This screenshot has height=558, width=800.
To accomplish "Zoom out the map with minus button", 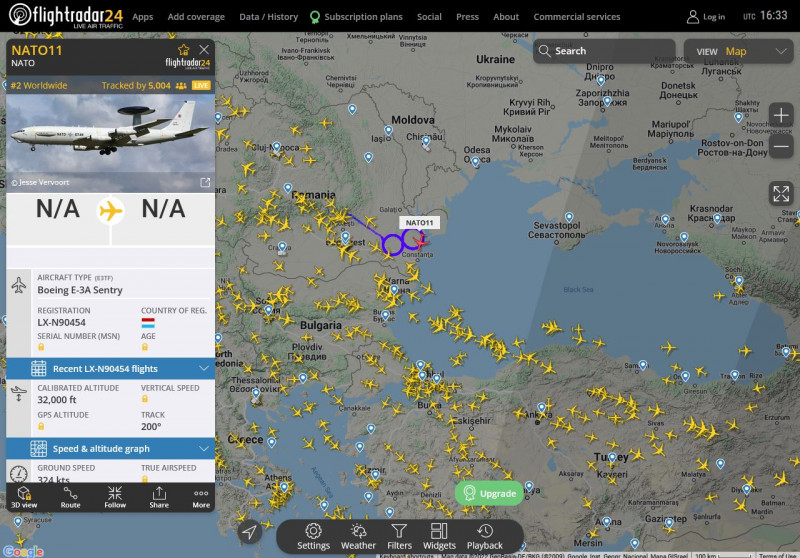I will (x=781, y=146).
